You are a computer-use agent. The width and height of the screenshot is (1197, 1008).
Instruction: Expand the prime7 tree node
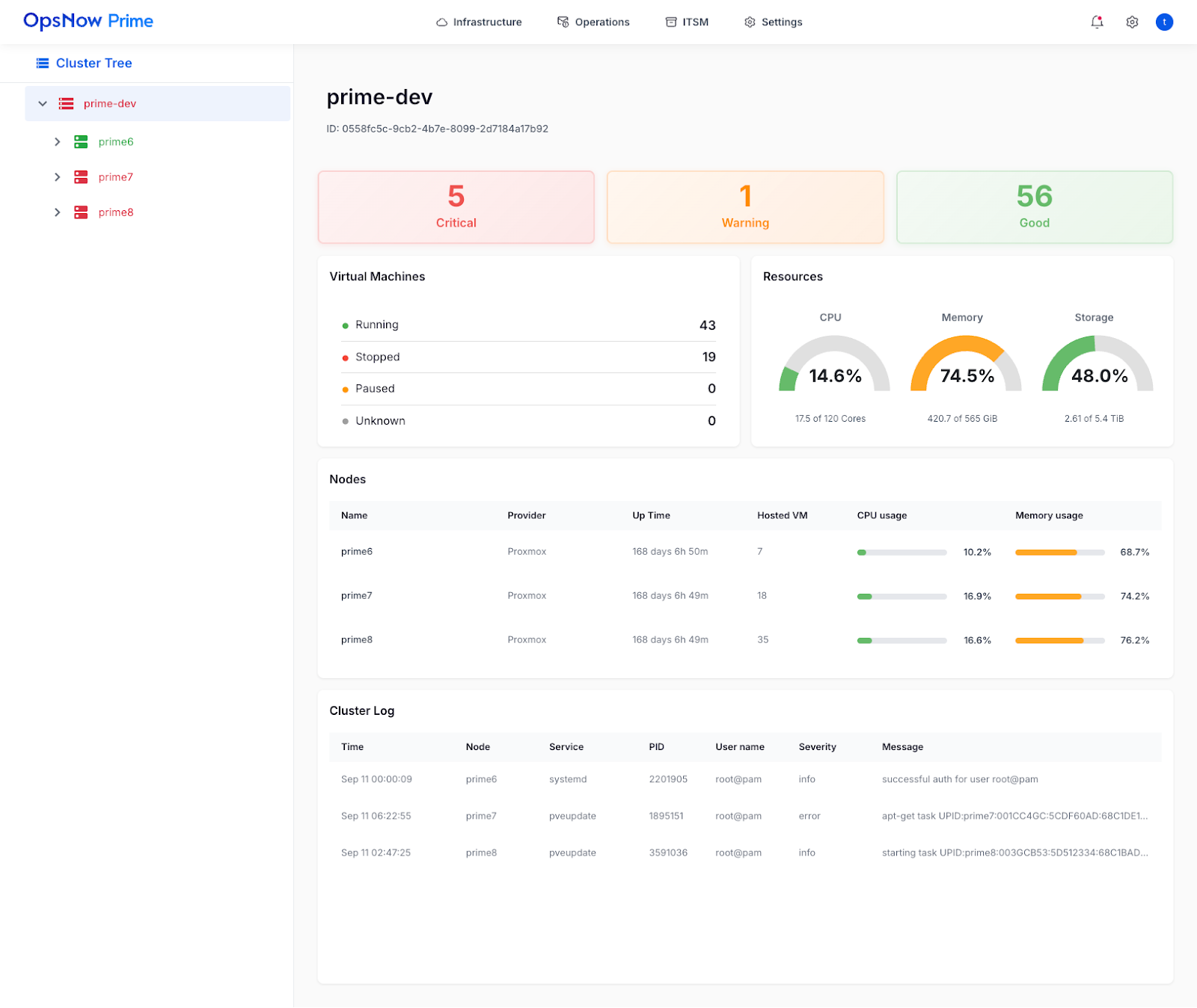57,177
